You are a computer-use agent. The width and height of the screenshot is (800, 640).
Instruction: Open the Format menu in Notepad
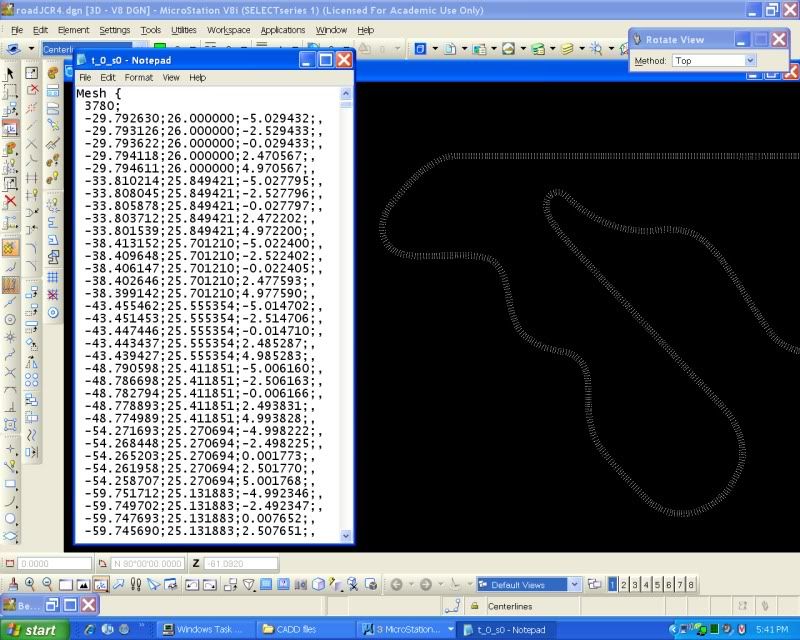pos(139,77)
